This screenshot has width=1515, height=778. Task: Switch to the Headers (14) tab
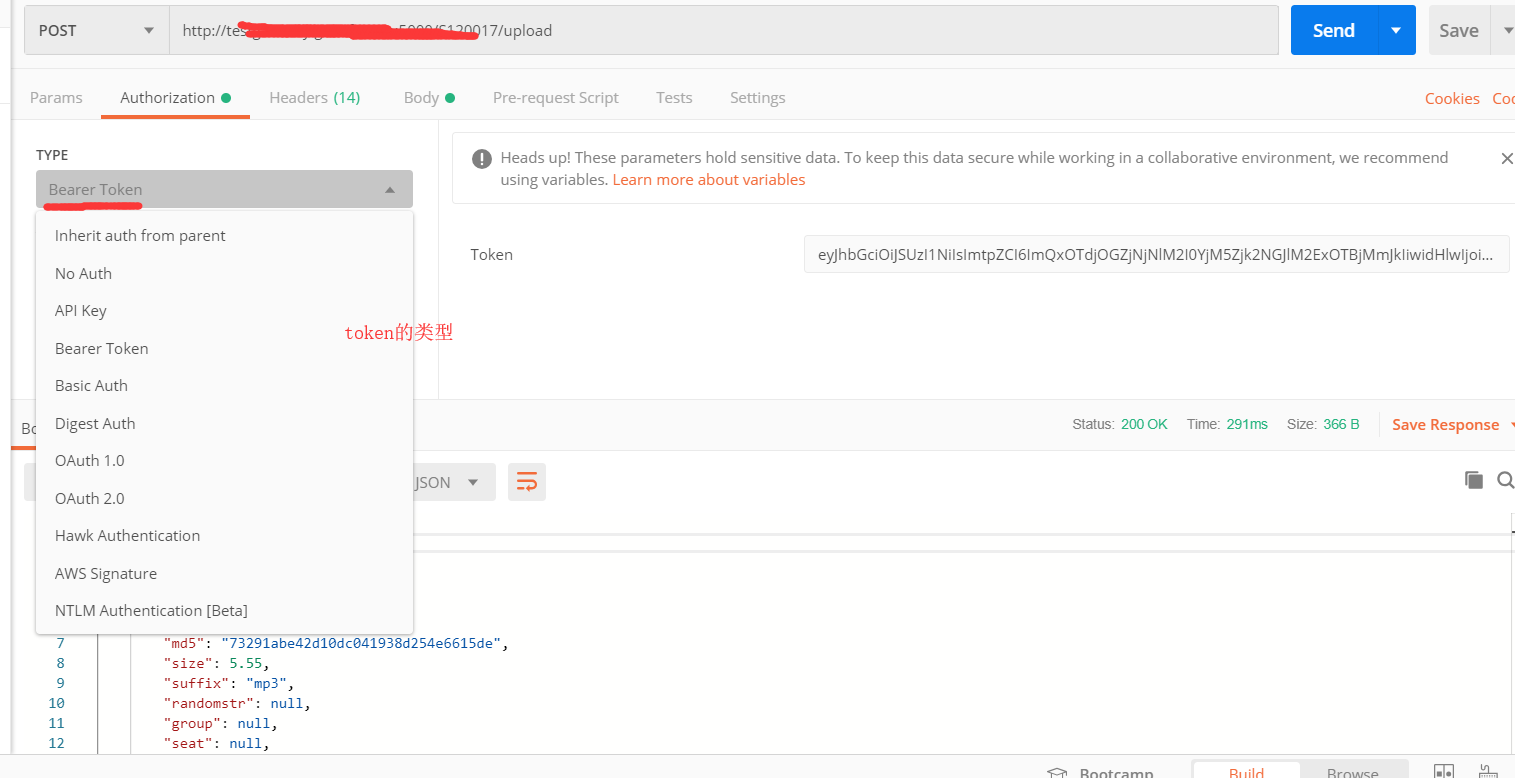point(314,97)
